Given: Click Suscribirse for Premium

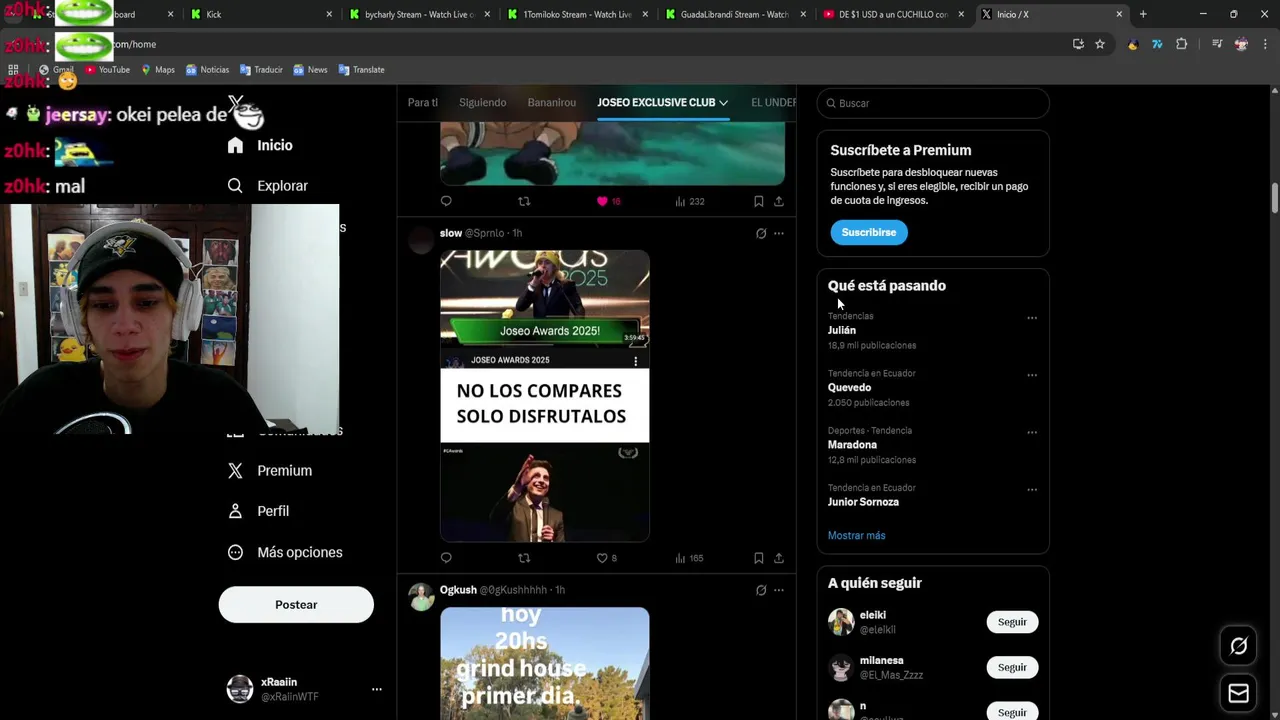Looking at the screenshot, I should (869, 232).
